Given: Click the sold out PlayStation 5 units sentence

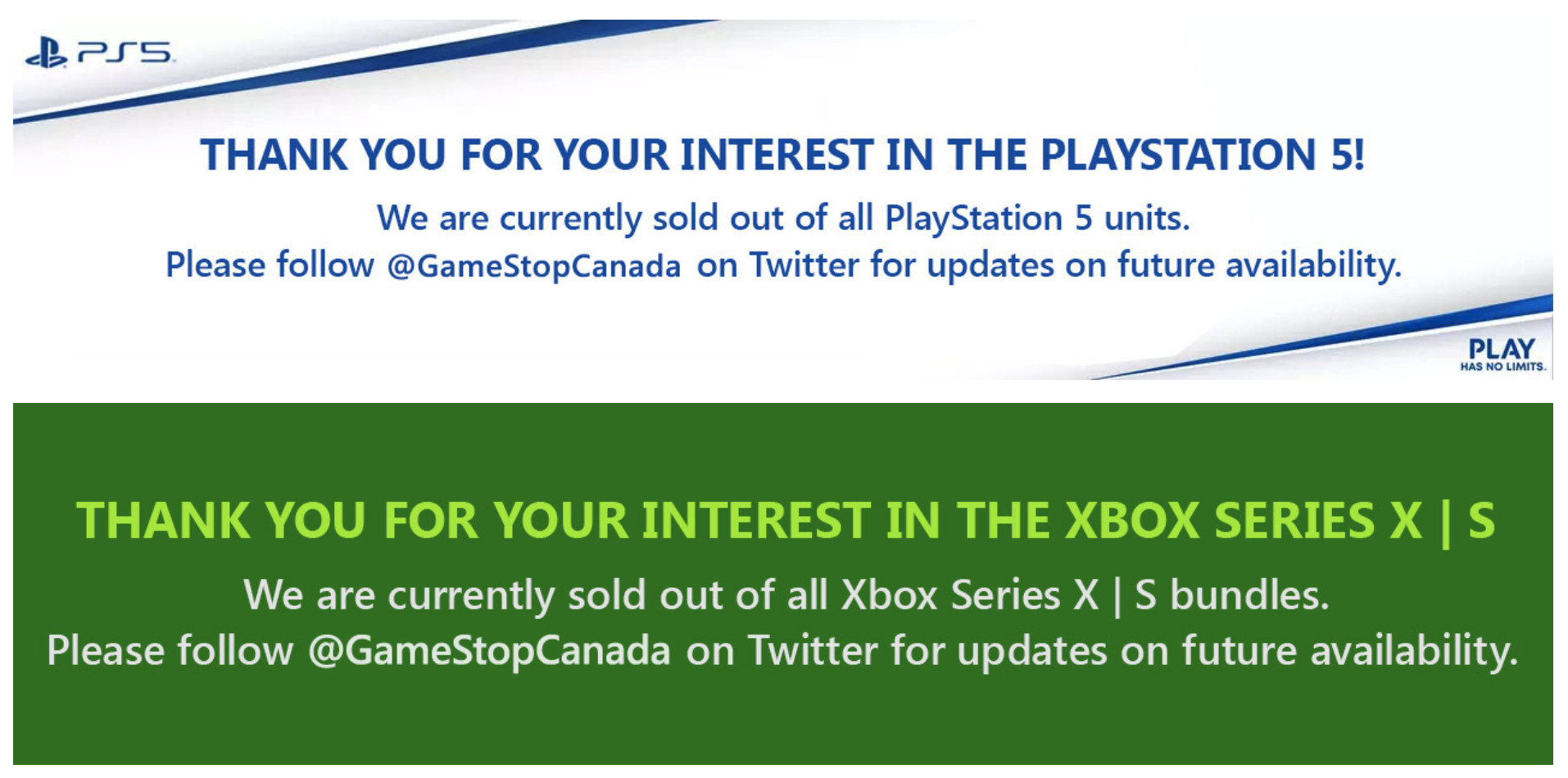Looking at the screenshot, I should click(783, 219).
